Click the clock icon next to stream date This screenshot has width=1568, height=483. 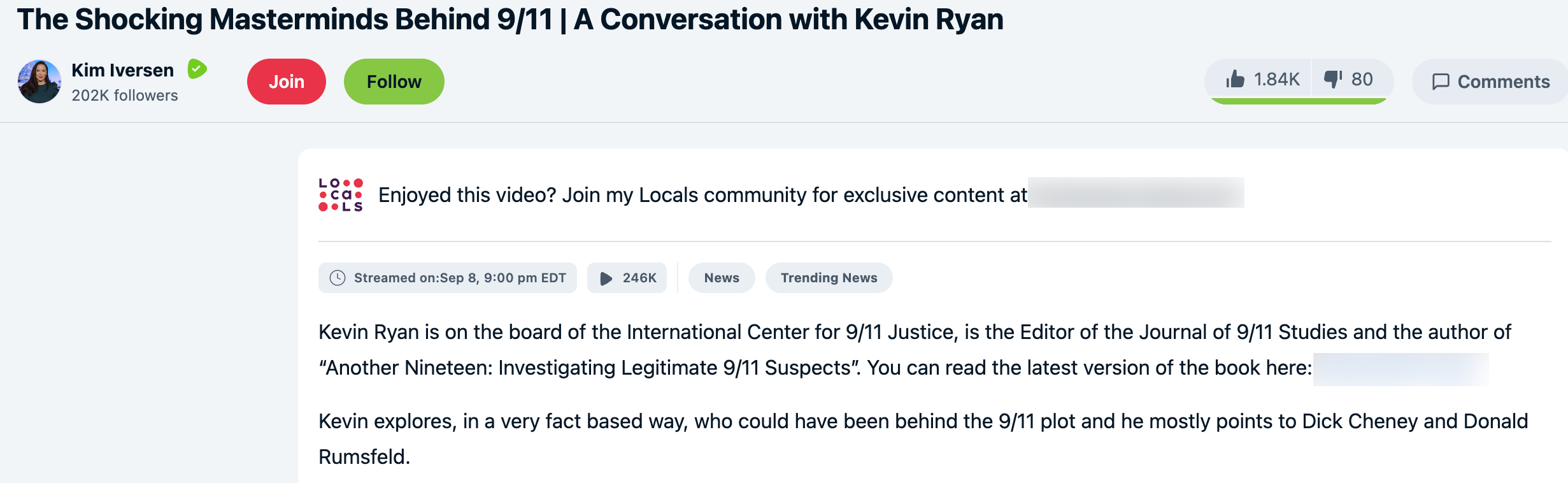[x=338, y=278]
